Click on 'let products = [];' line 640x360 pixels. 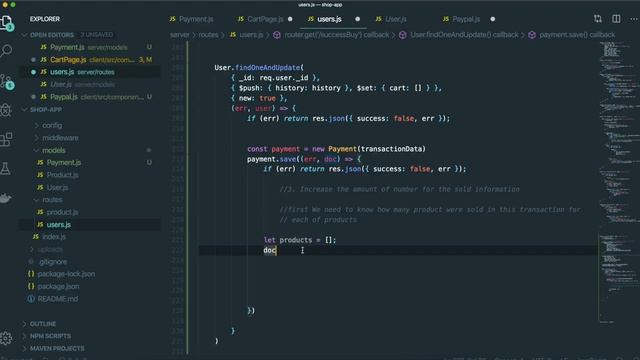[x=300, y=240]
